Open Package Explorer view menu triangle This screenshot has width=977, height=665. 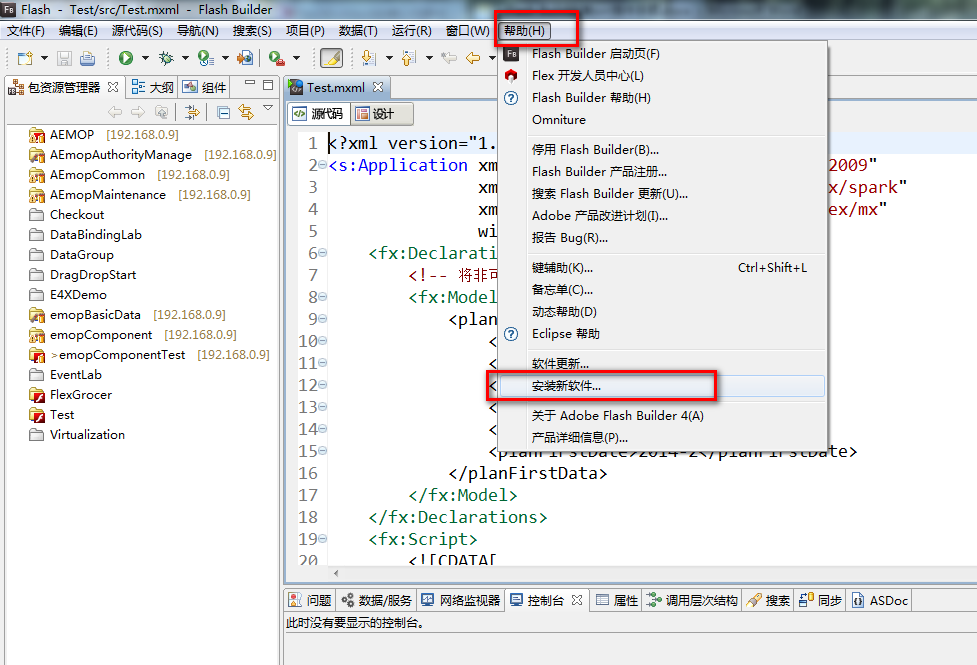[x=268, y=108]
